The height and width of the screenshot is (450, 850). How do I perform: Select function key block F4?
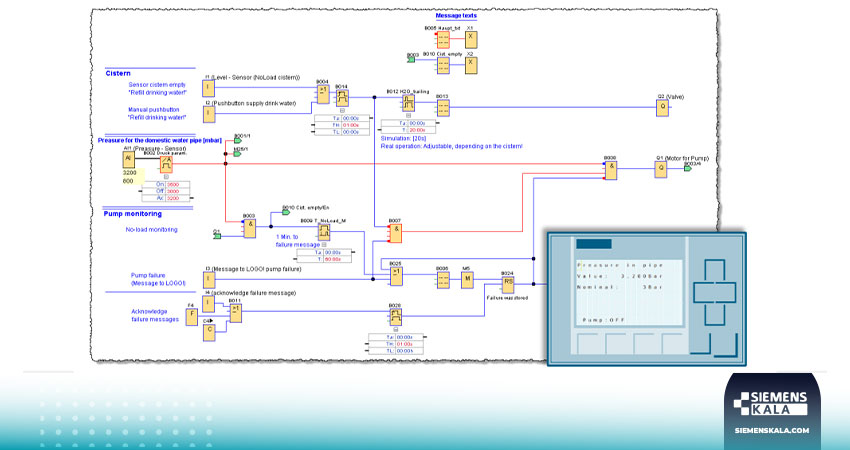191,317
